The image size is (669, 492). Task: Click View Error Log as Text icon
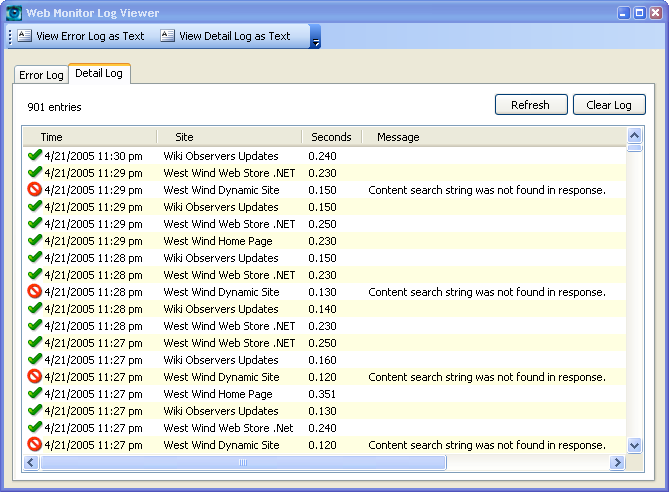25,36
